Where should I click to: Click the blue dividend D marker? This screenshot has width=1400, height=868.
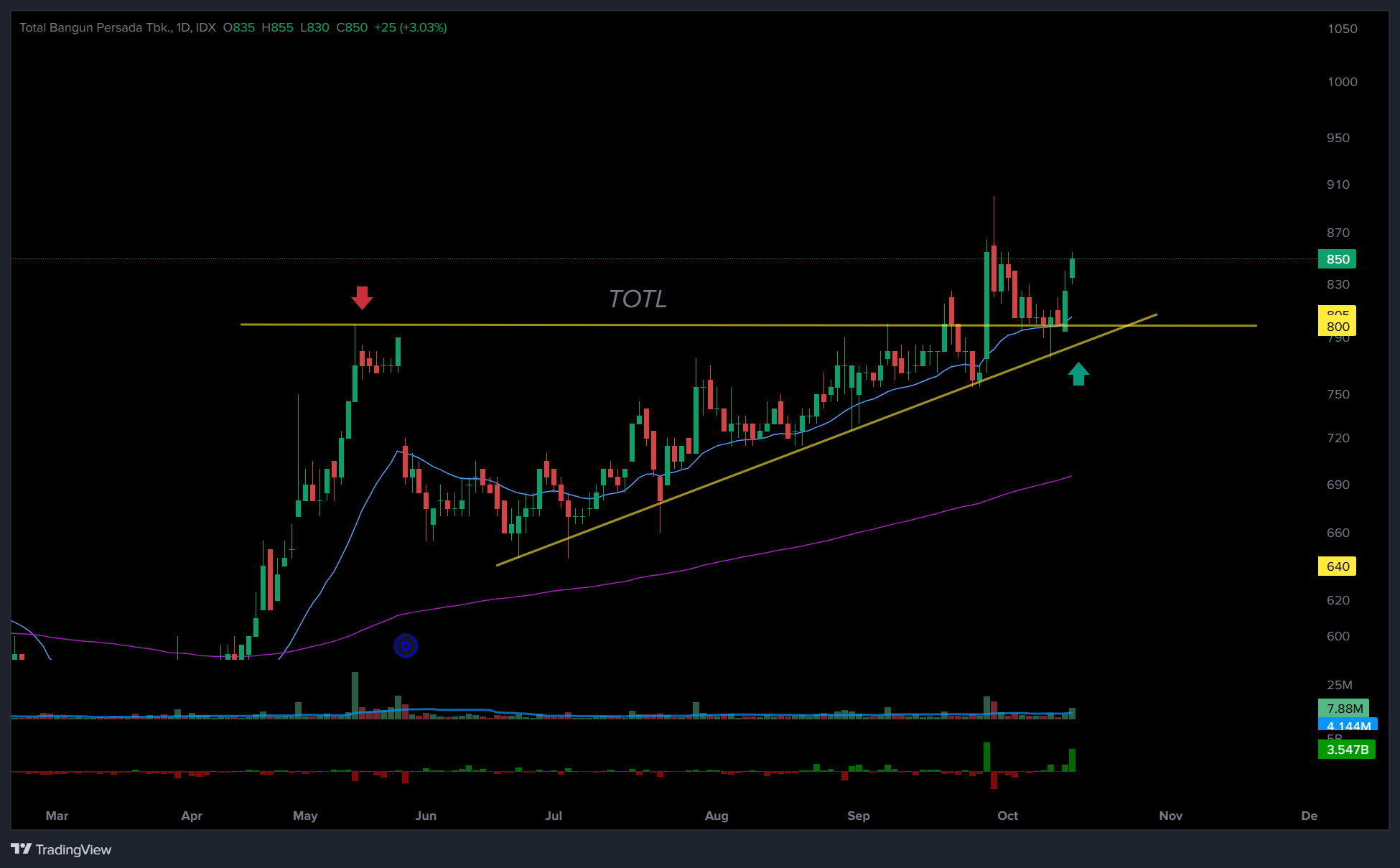pos(406,646)
